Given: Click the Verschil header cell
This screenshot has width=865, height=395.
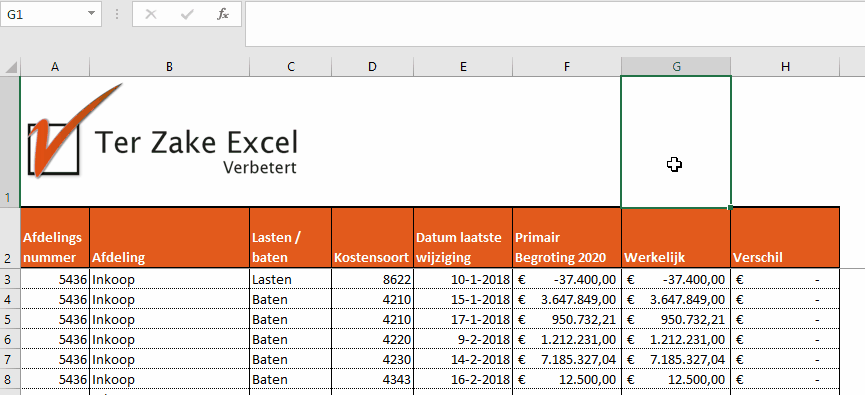Looking at the screenshot, I should [785, 238].
